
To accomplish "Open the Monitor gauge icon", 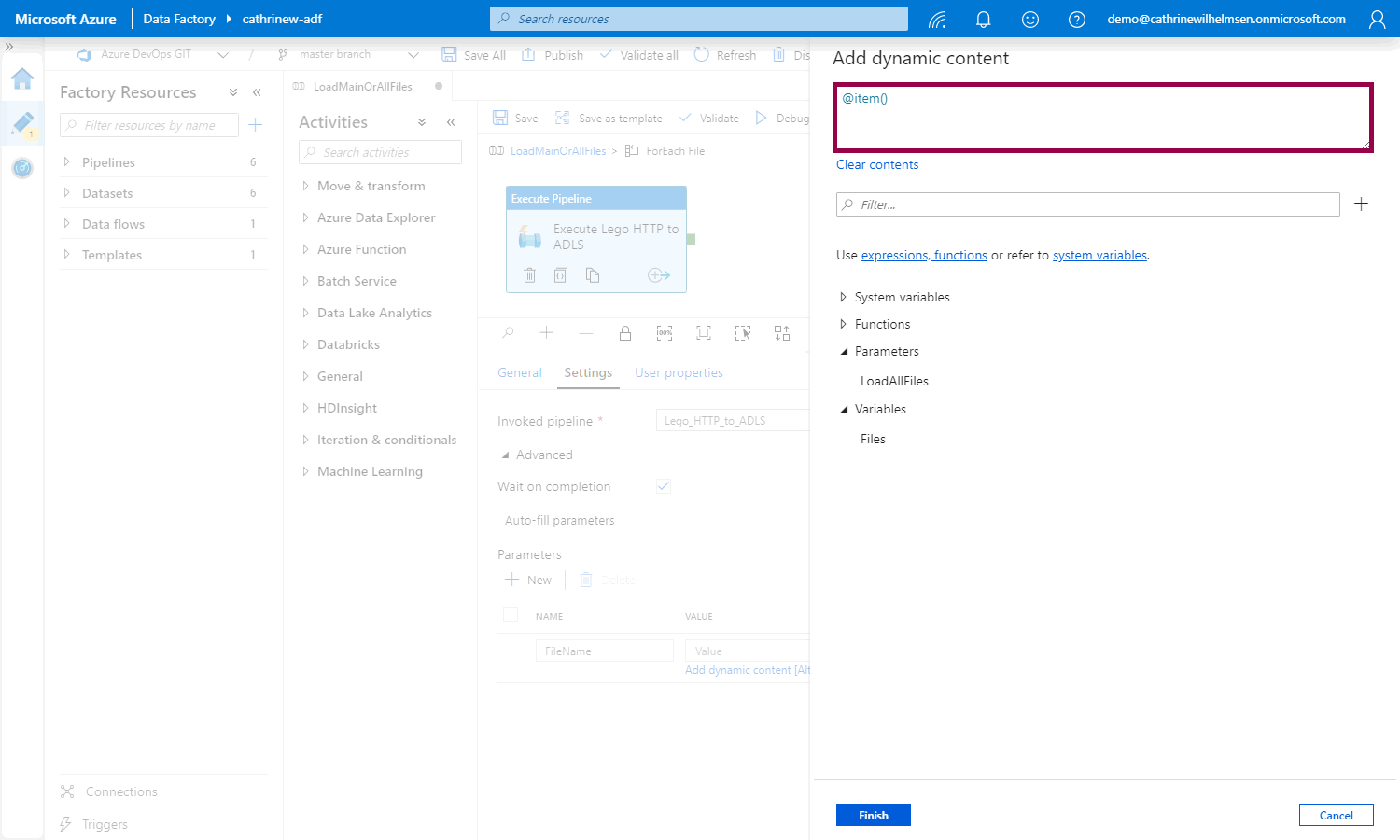I will coord(22,168).
